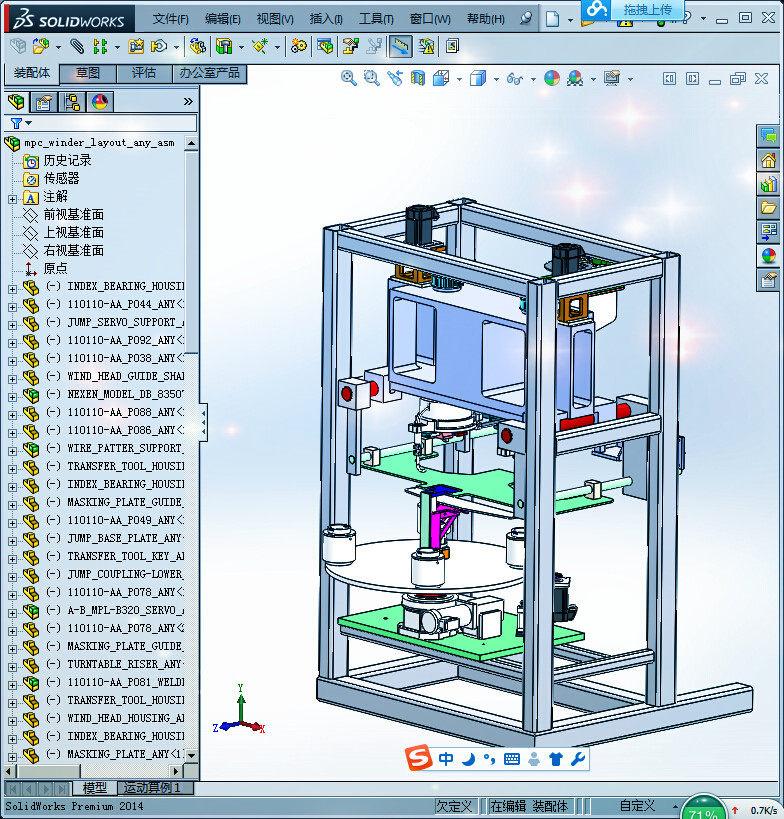784x819 pixels.
Task: Select TURNTABLE_RISER_ANY component in tree
Action: [124, 664]
